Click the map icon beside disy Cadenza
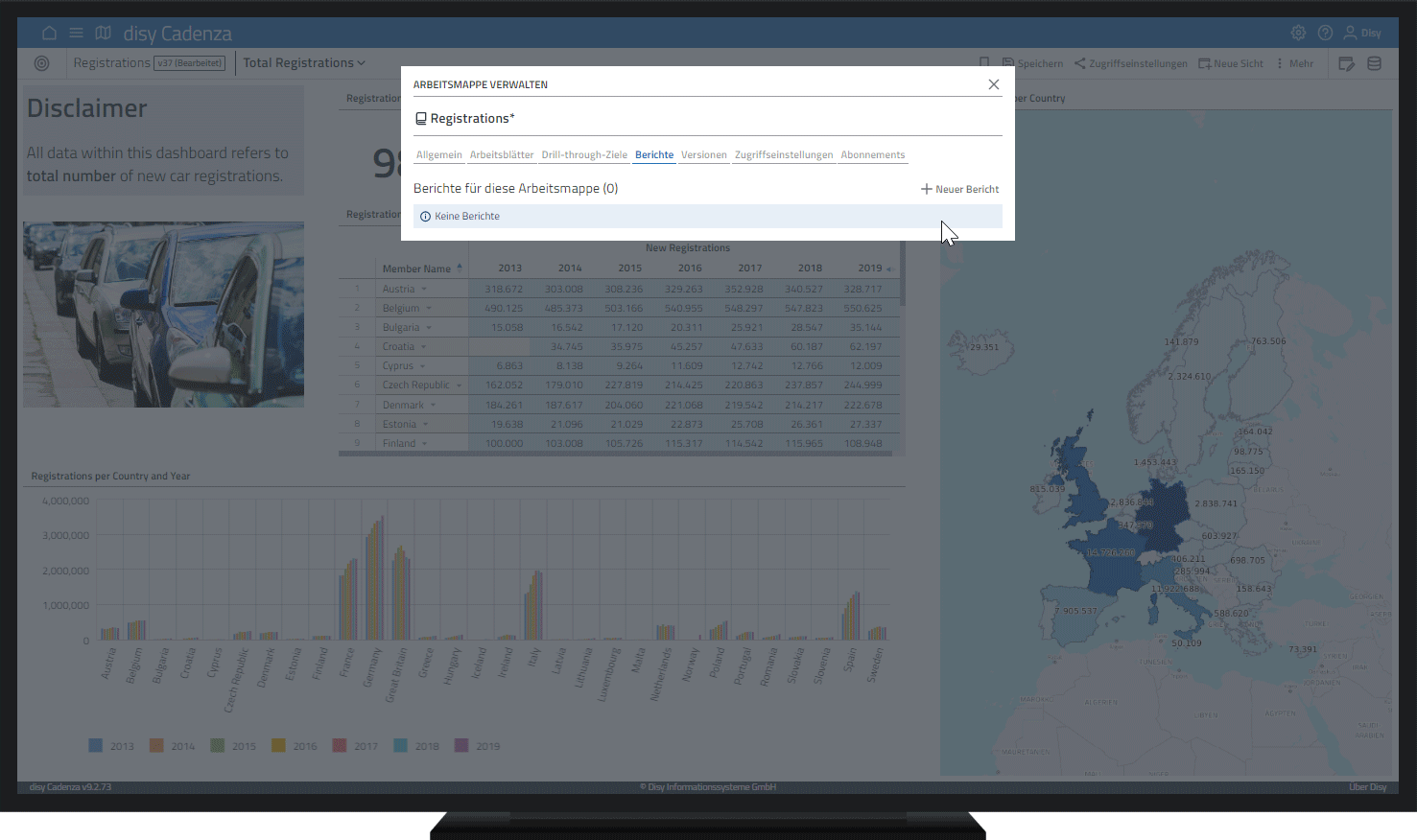This screenshot has height=840, width=1417. (x=103, y=33)
